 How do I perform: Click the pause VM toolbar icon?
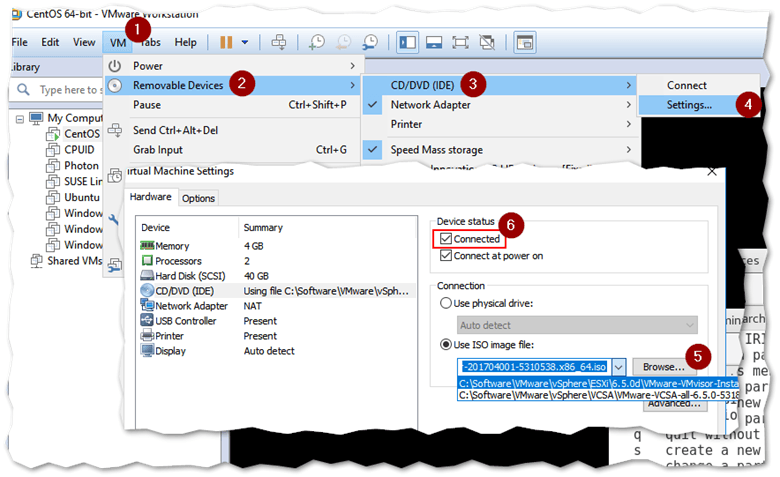(x=226, y=42)
